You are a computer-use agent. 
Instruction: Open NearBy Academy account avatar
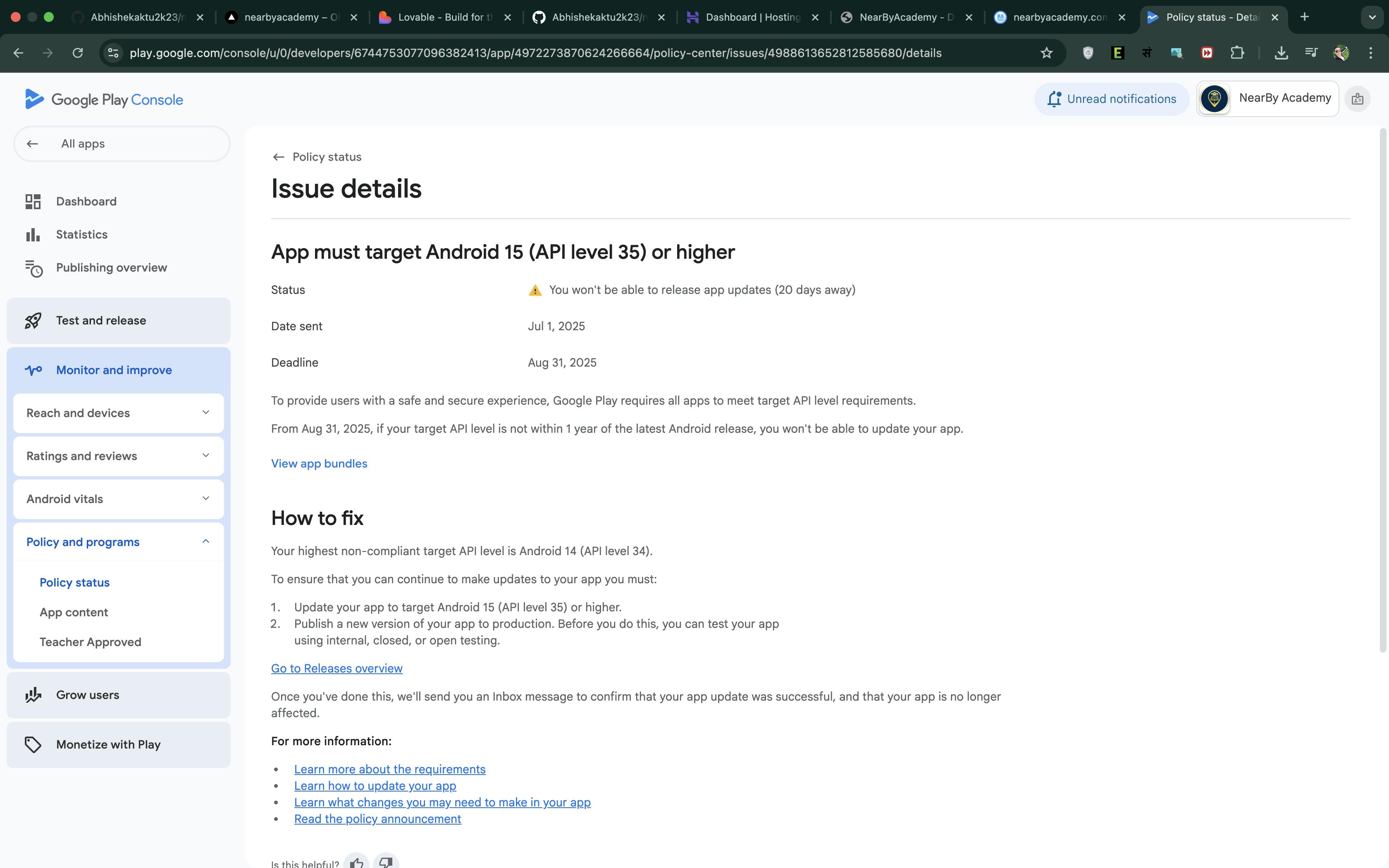(x=1214, y=99)
